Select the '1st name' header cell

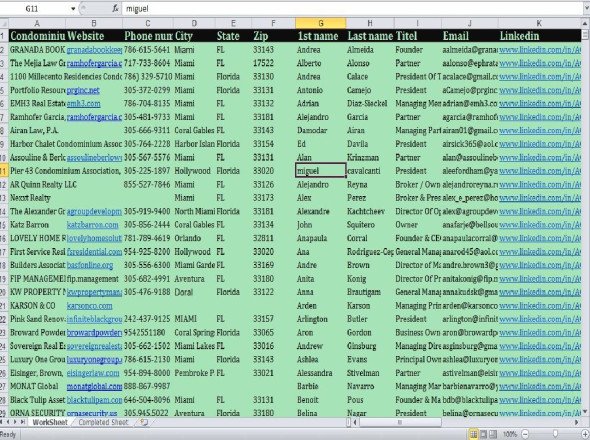pos(321,36)
